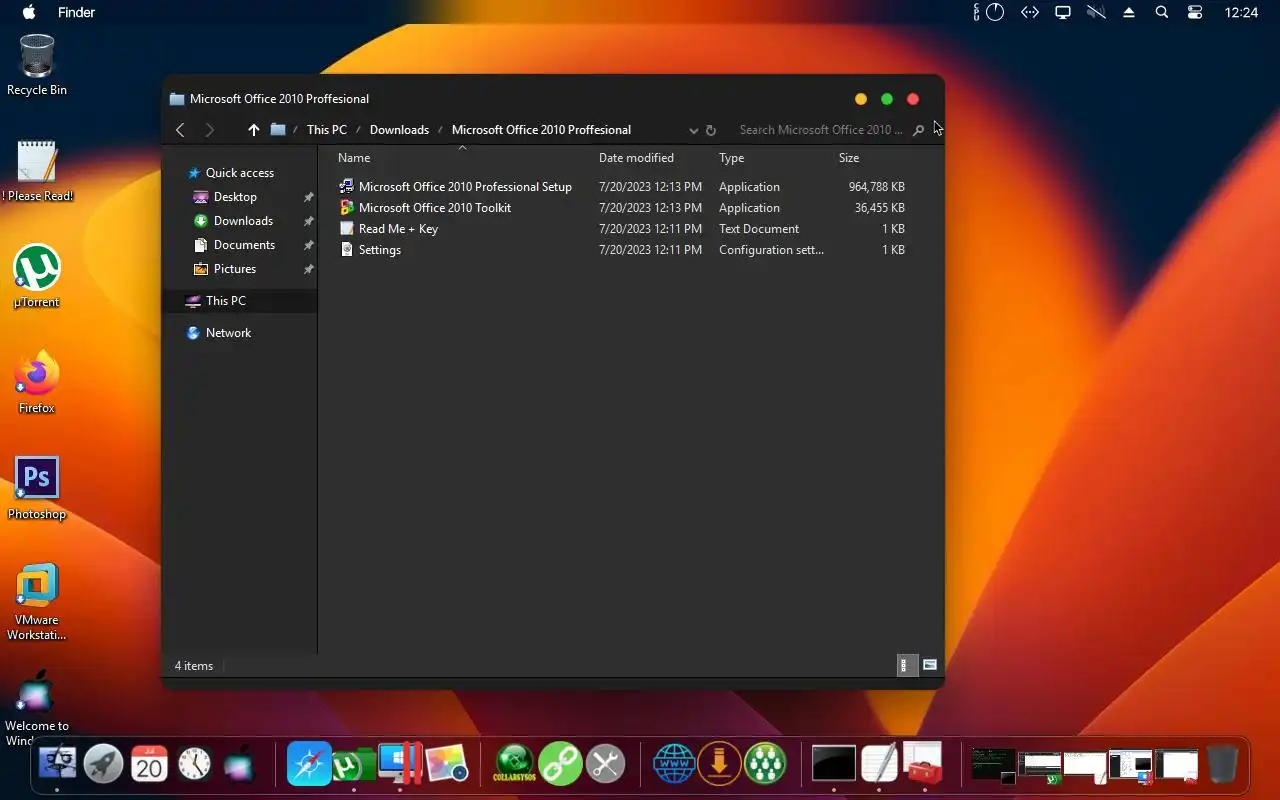Click This PC in the address breadcrumb
This screenshot has width=1280, height=800.
[327, 130]
